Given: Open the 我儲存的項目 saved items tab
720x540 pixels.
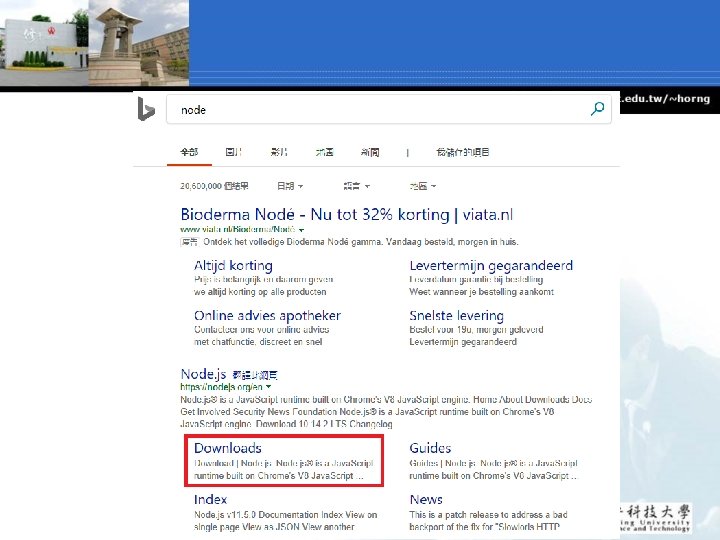Looking at the screenshot, I should pyautogui.click(x=463, y=152).
